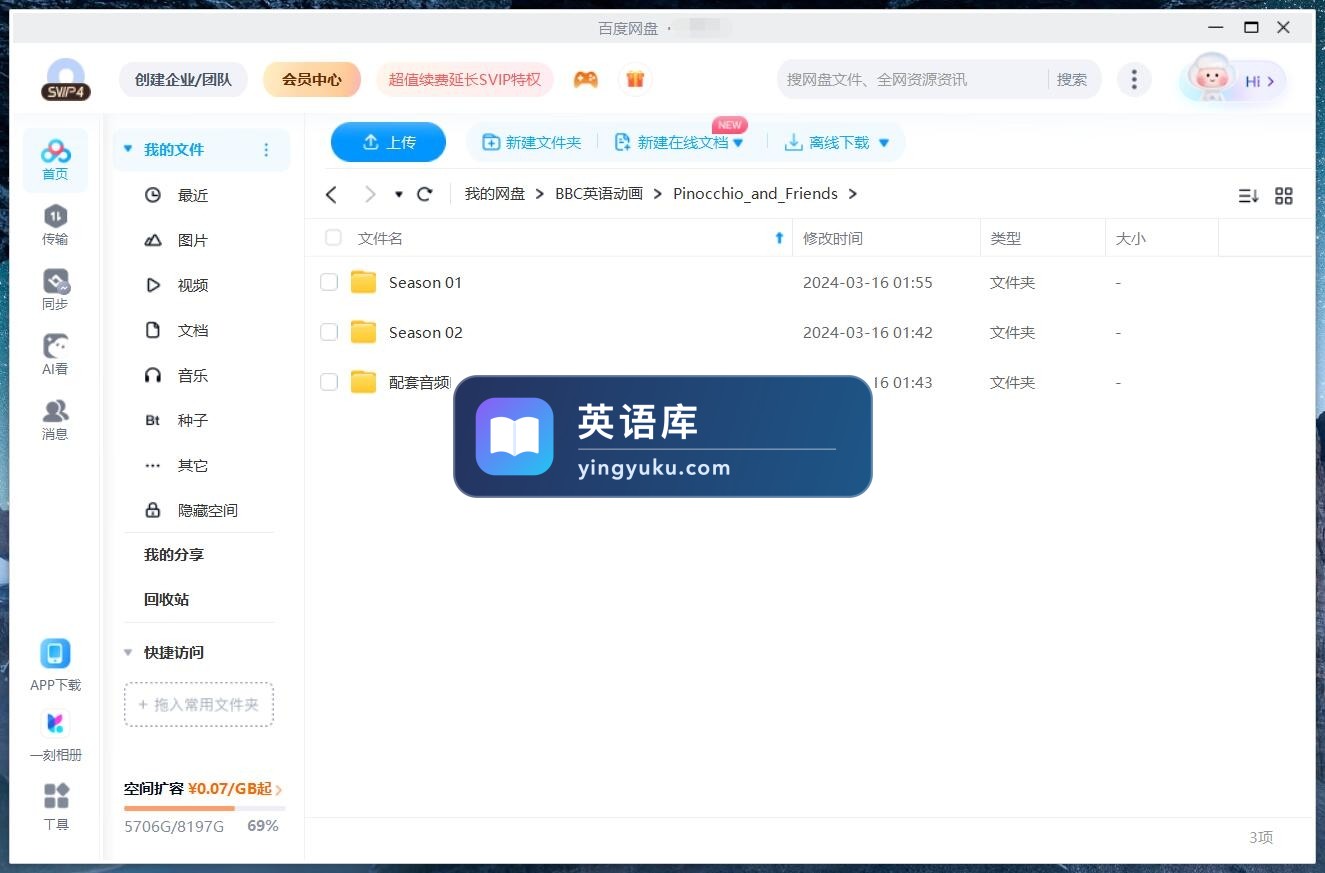Select 音乐 category
The height and width of the screenshot is (873, 1325).
coord(193,375)
